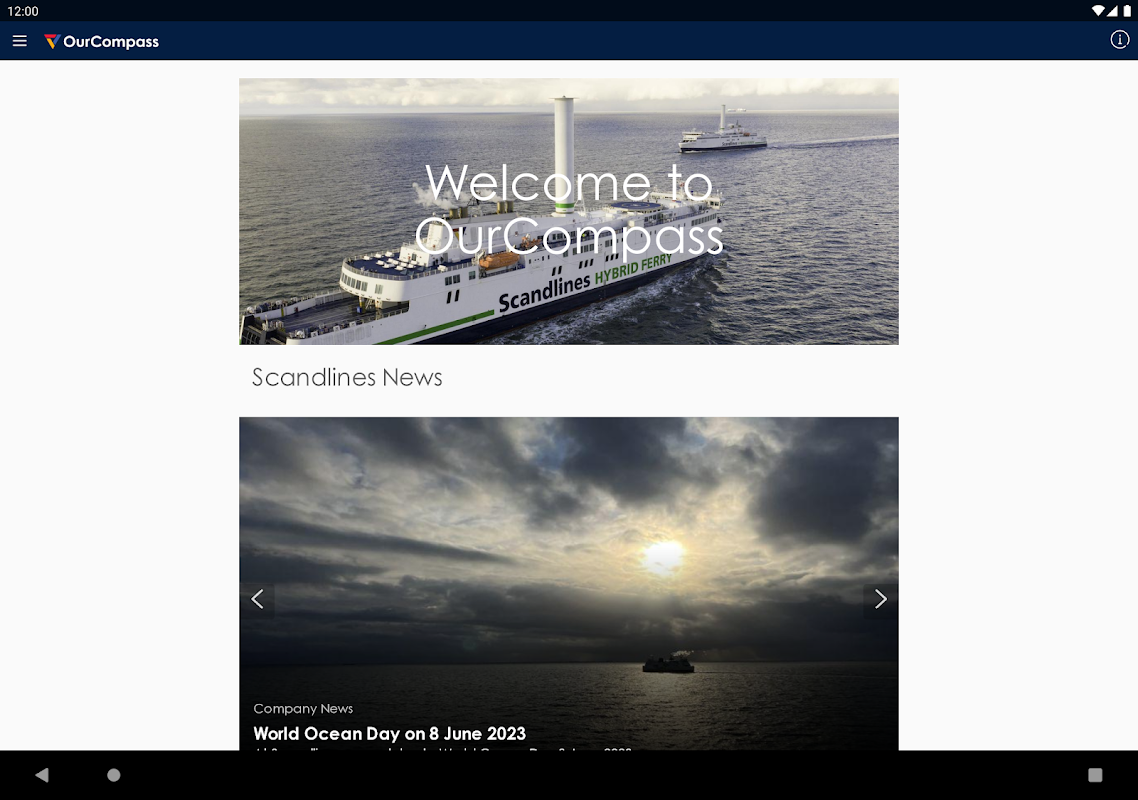1138x800 pixels.
Task: Tap the Android home navigation button
Action: [114, 775]
